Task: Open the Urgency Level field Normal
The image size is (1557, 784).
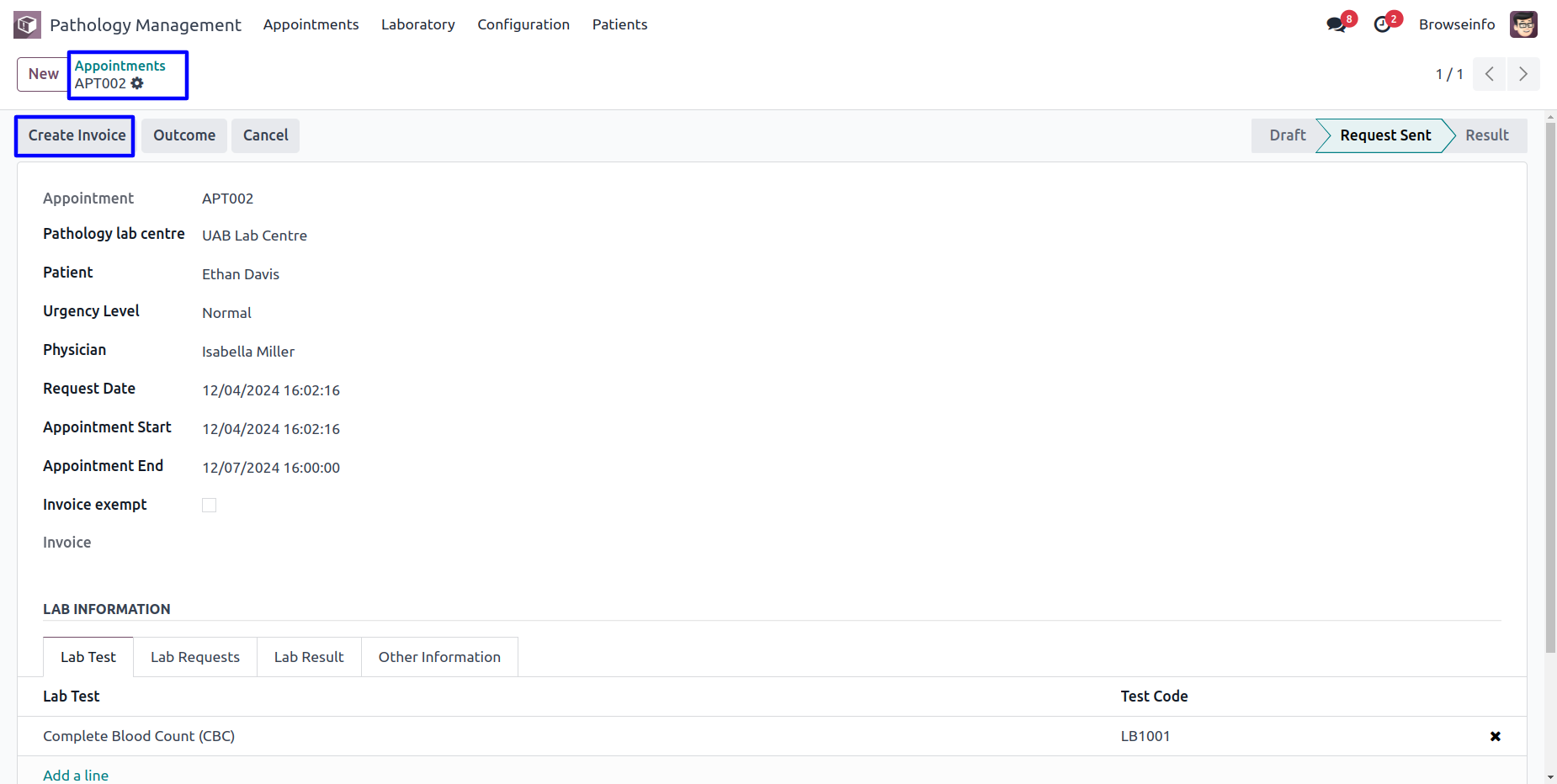Action: click(x=226, y=313)
